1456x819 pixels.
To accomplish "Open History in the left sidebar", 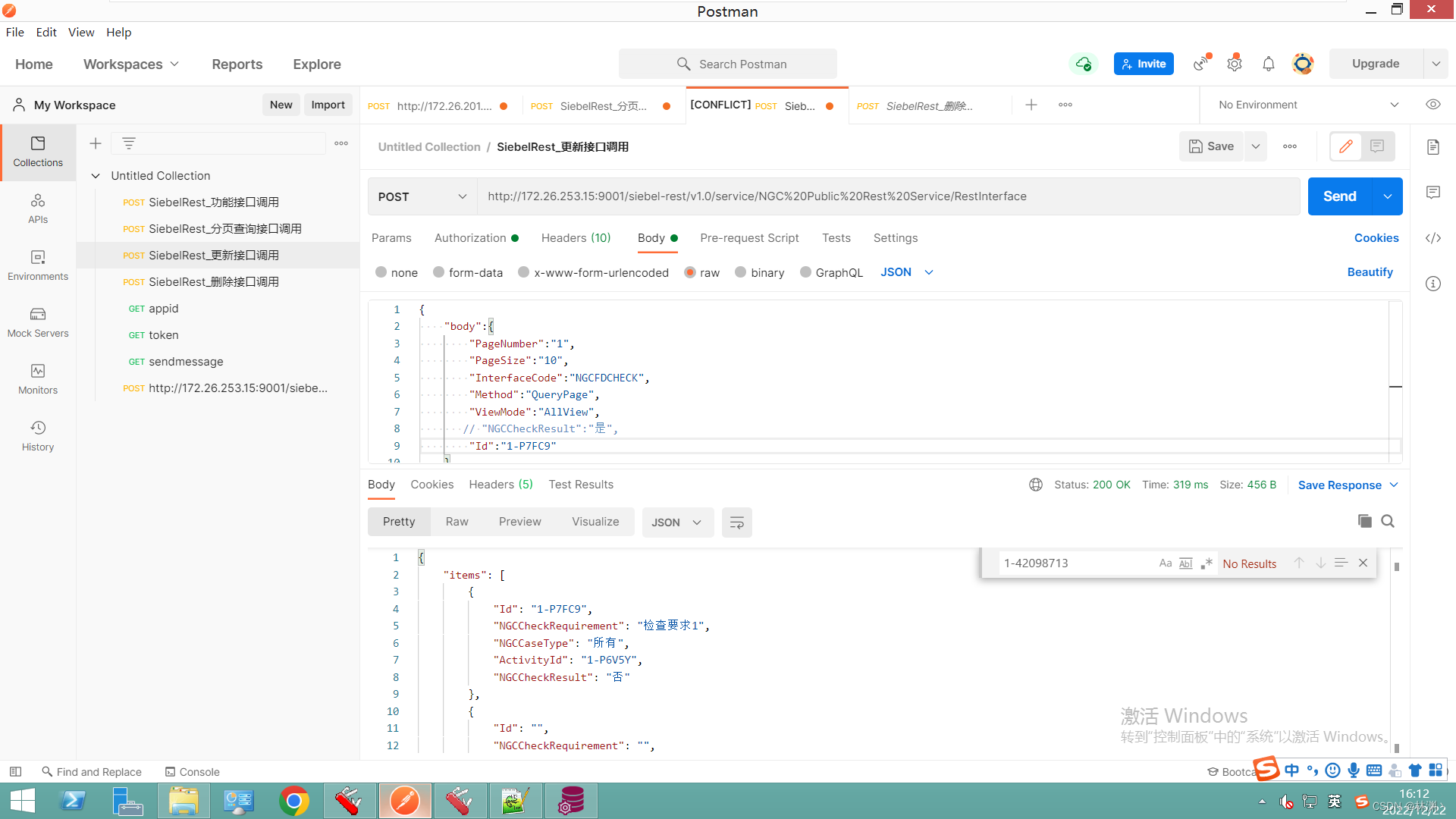I will point(38,436).
